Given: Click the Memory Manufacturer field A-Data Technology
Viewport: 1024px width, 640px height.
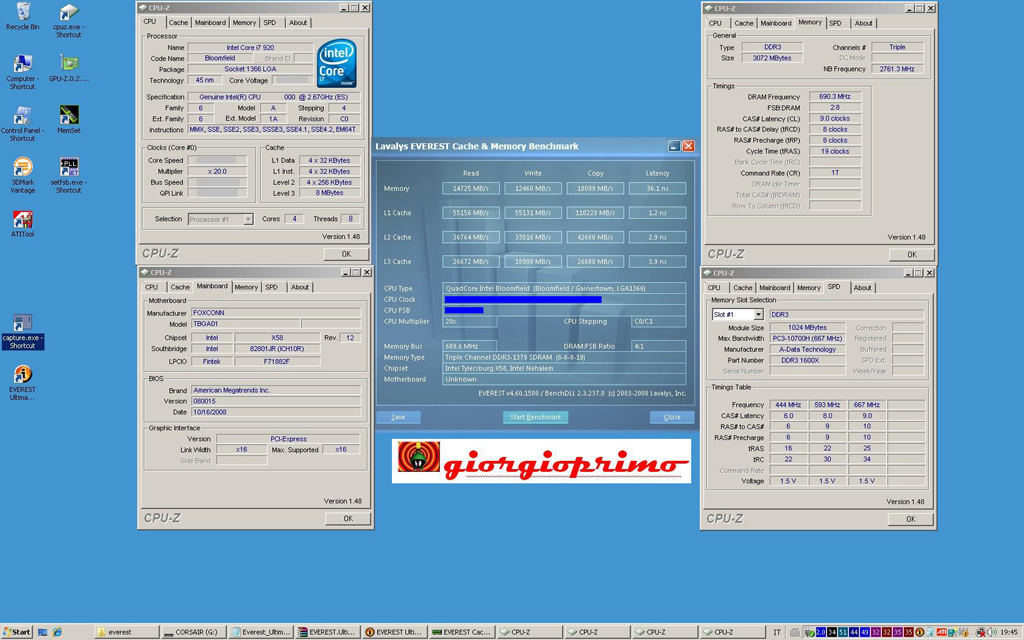Looking at the screenshot, I should [808, 350].
